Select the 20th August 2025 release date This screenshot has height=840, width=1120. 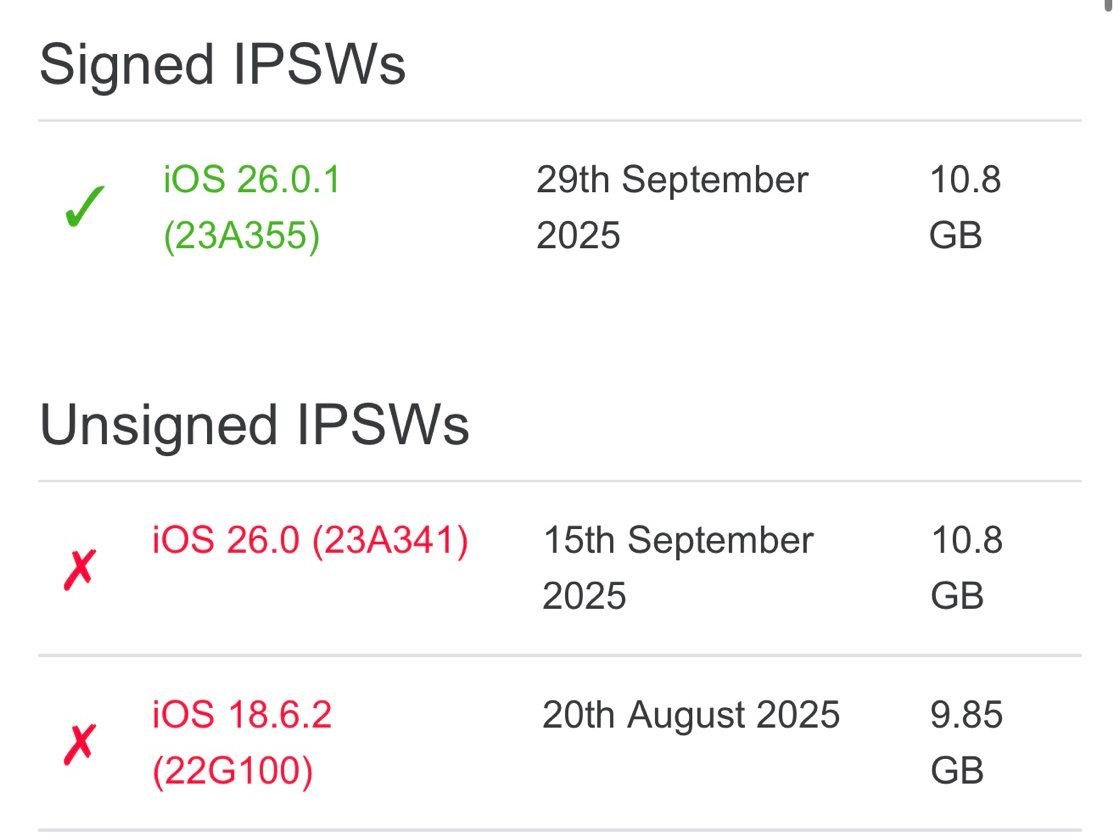pos(691,715)
